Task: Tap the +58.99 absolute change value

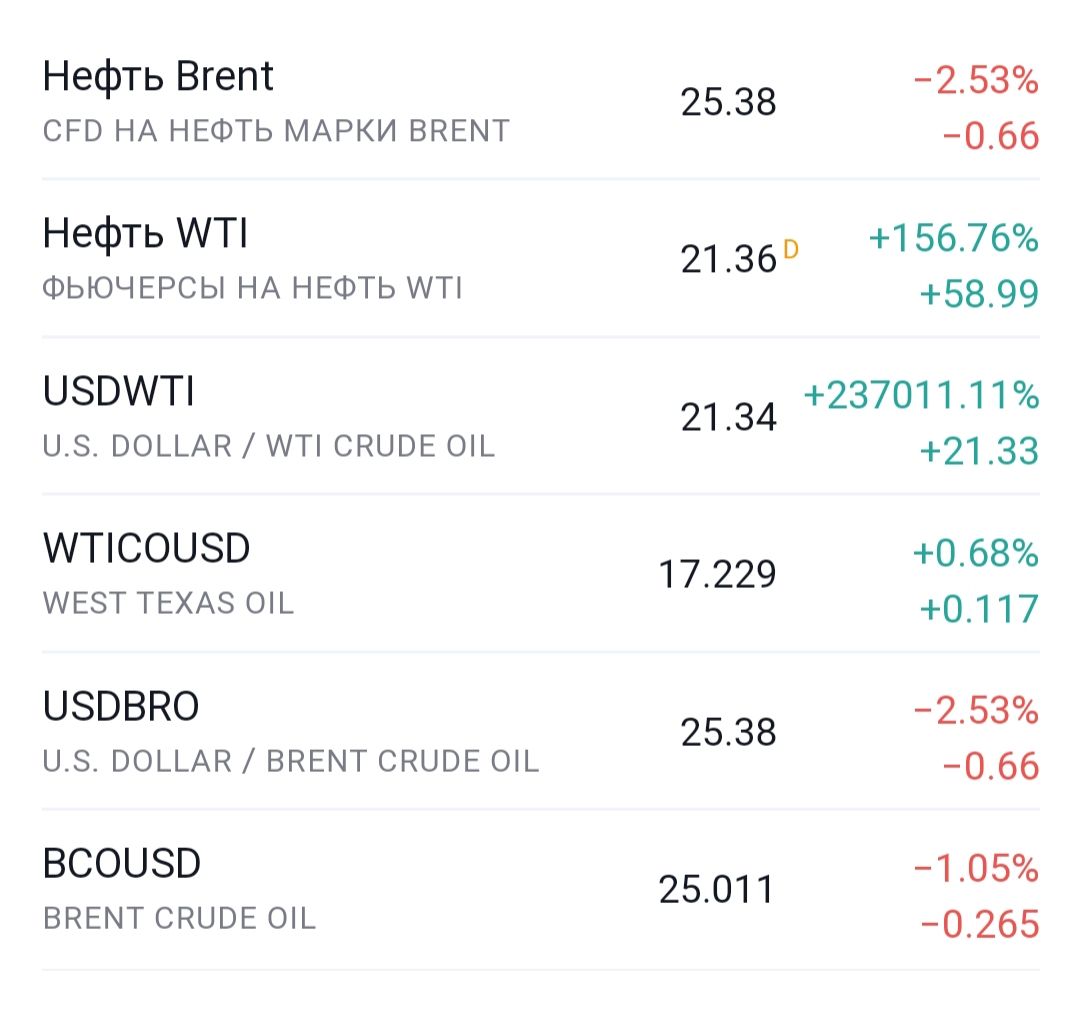Action: pos(979,294)
